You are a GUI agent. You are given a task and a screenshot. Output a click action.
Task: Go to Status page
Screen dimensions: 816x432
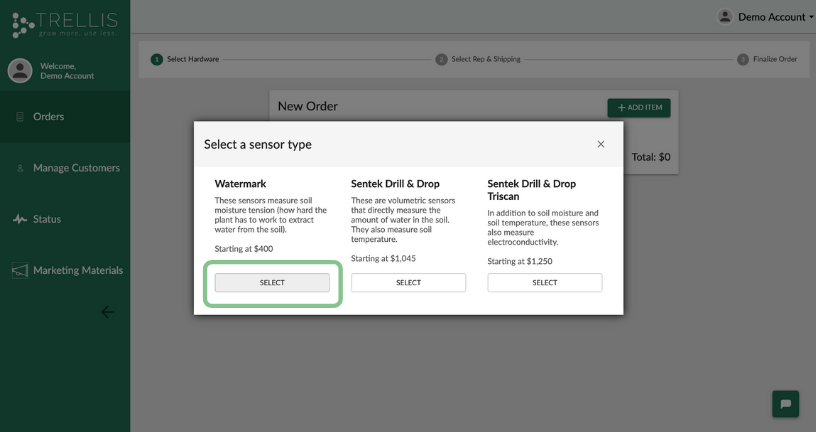[x=65, y=219]
